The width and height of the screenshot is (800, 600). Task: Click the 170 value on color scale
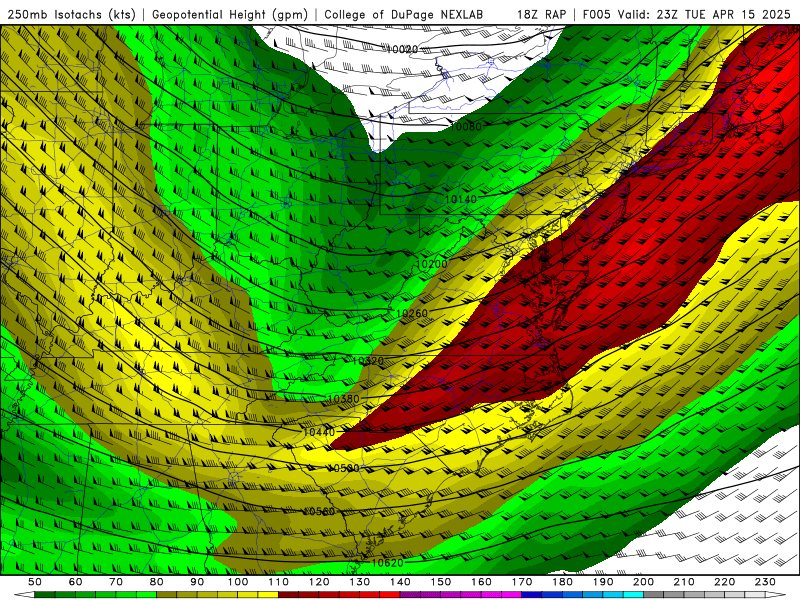click(522, 582)
